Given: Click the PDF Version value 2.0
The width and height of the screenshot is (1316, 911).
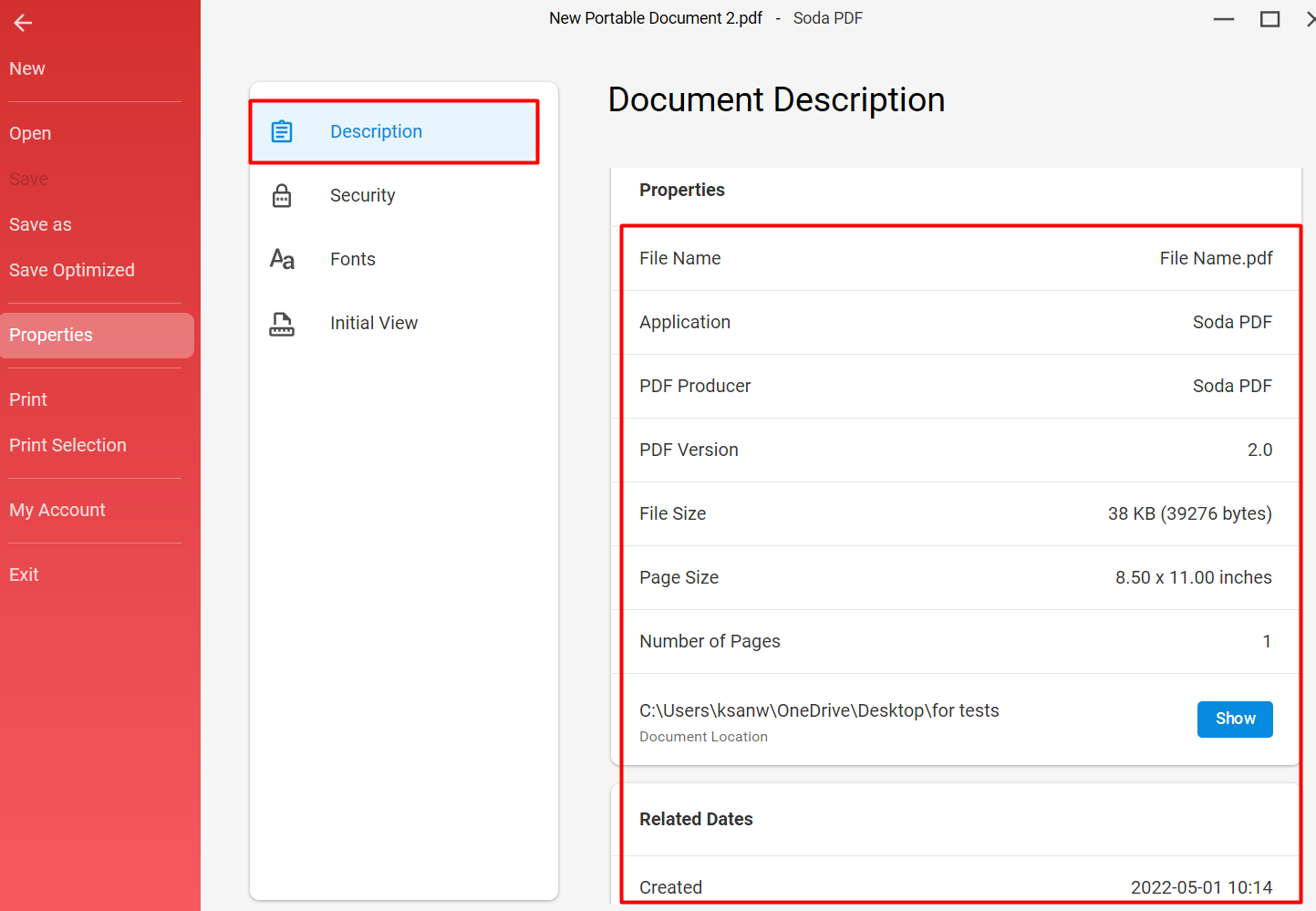Looking at the screenshot, I should (1259, 450).
